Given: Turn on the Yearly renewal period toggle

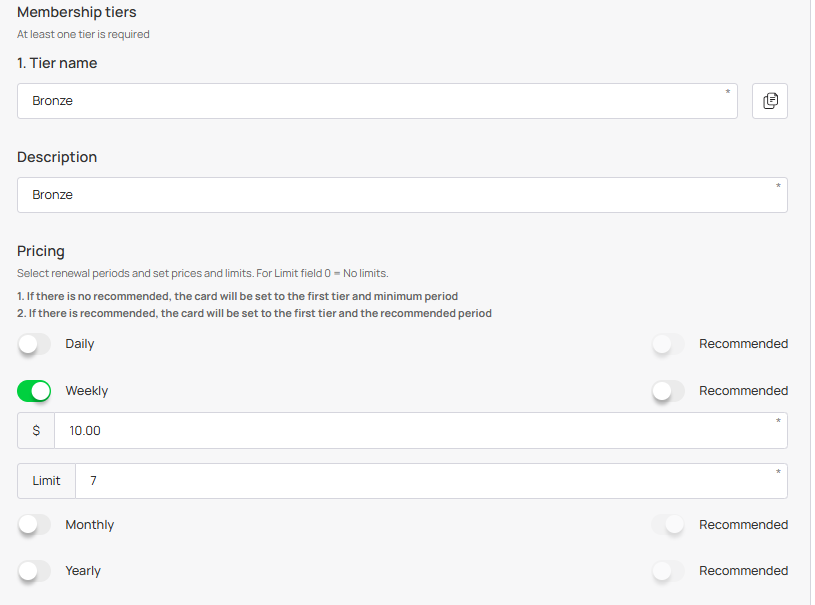Looking at the screenshot, I should [x=34, y=571].
